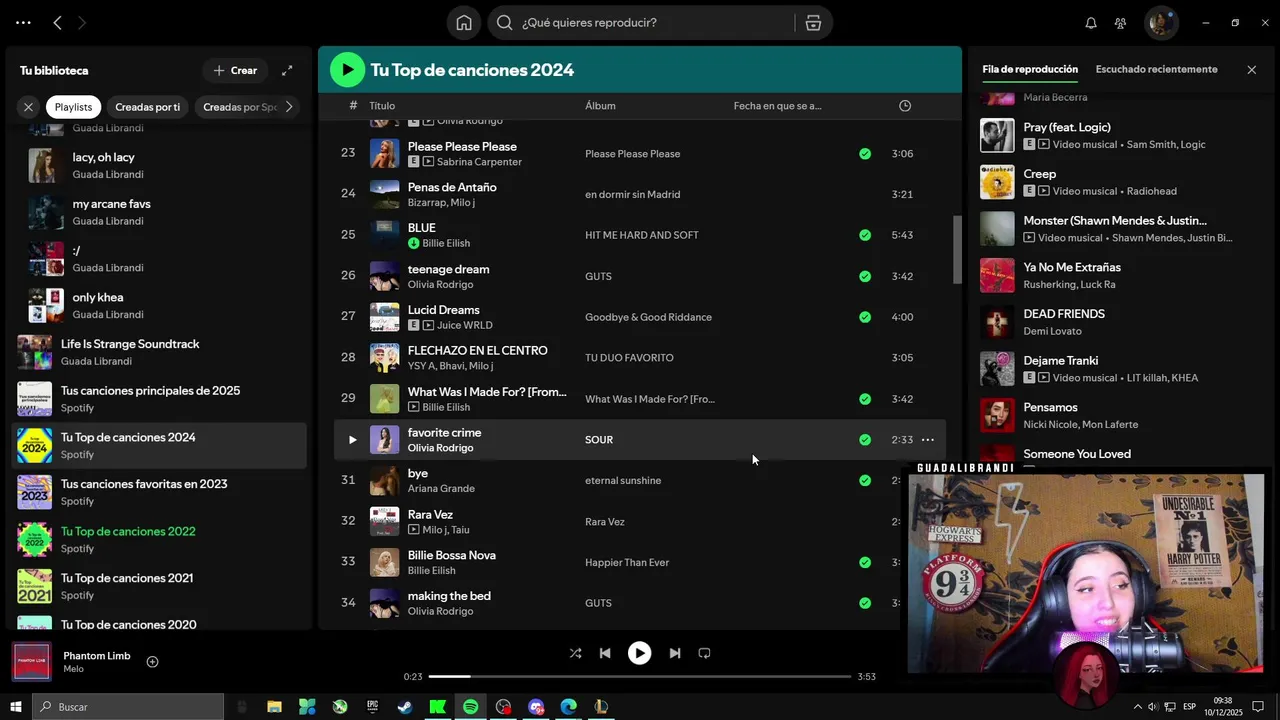Open Life Is Strange Soundtrack playlist
Viewport: 1280px width, 720px height.
click(160, 352)
